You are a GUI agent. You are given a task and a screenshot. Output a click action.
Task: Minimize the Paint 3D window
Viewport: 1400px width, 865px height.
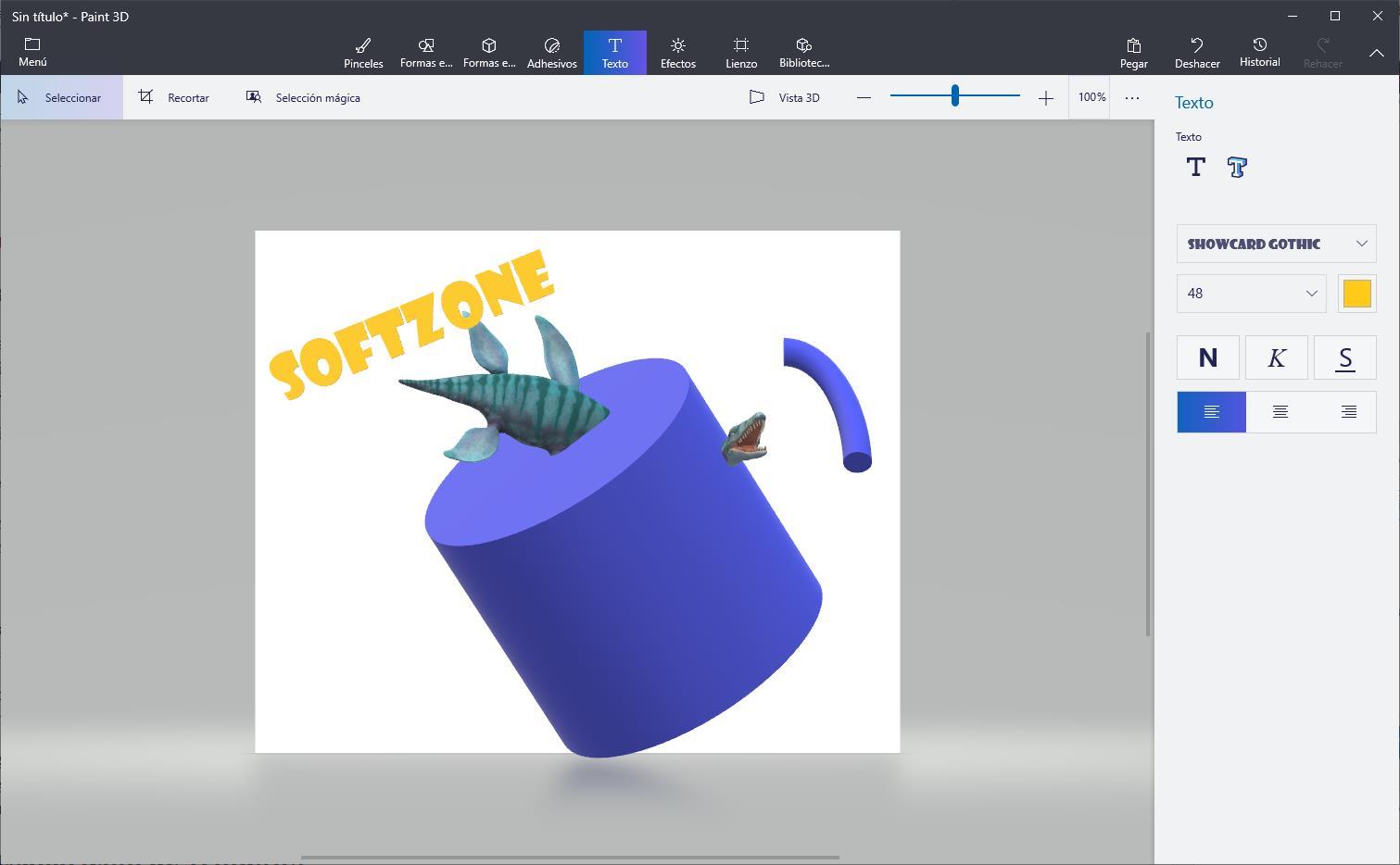click(x=1293, y=16)
